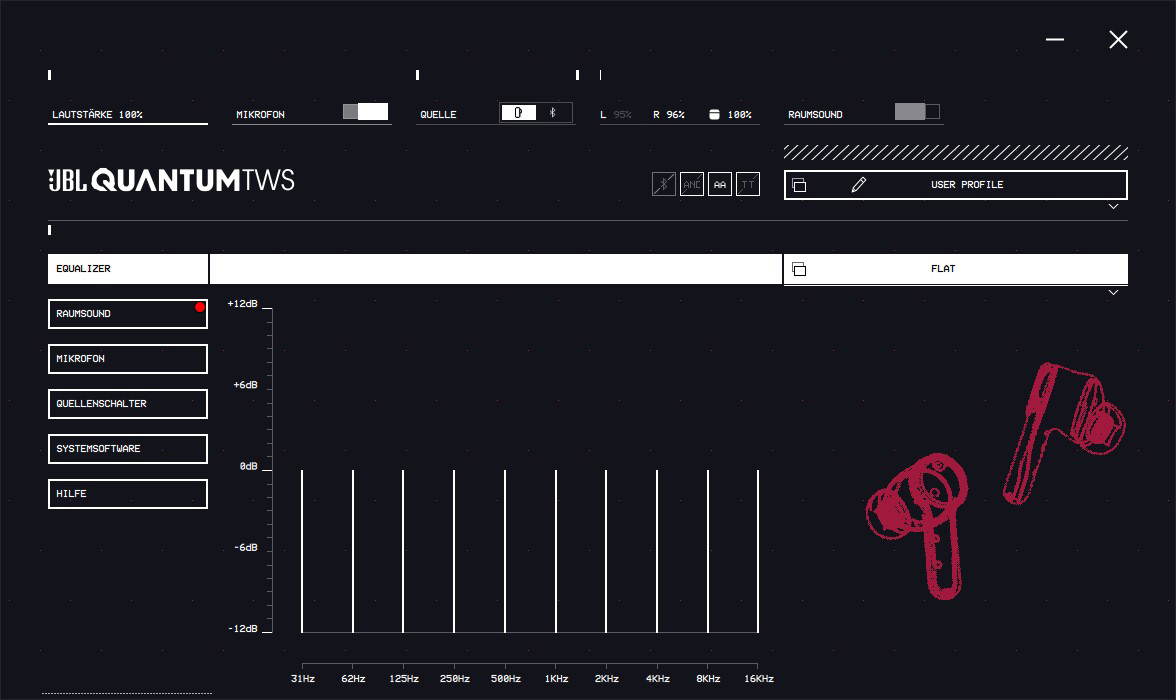The height and width of the screenshot is (700, 1176).
Task: Open the User Profile selector
Action: (956, 185)
